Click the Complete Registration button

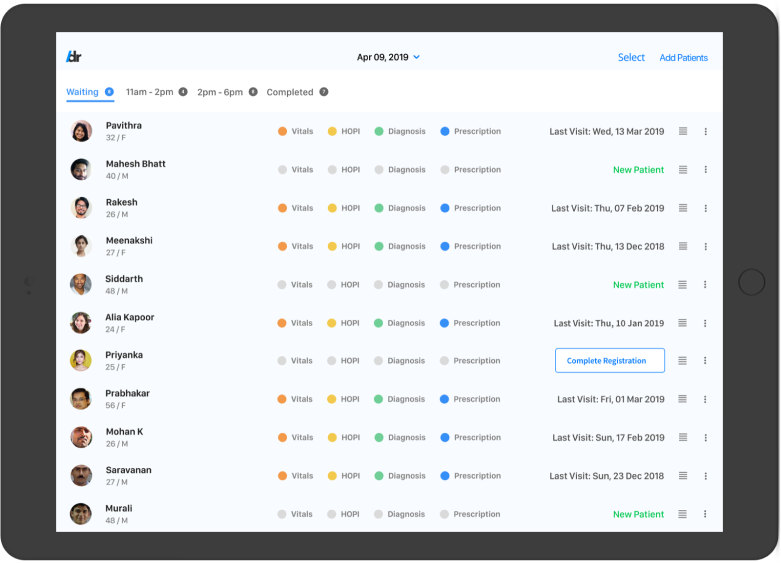click(609, 361)
